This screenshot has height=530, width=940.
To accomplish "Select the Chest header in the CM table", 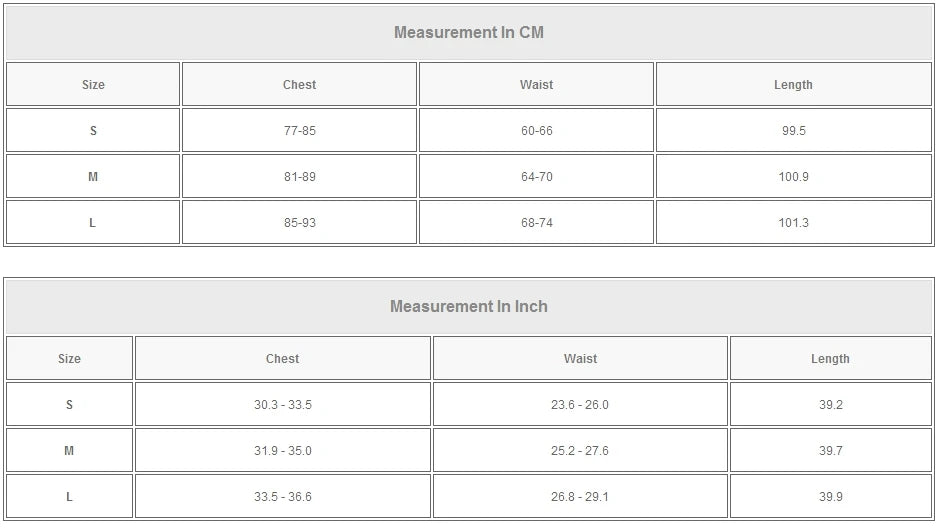I will pos(299,85).
